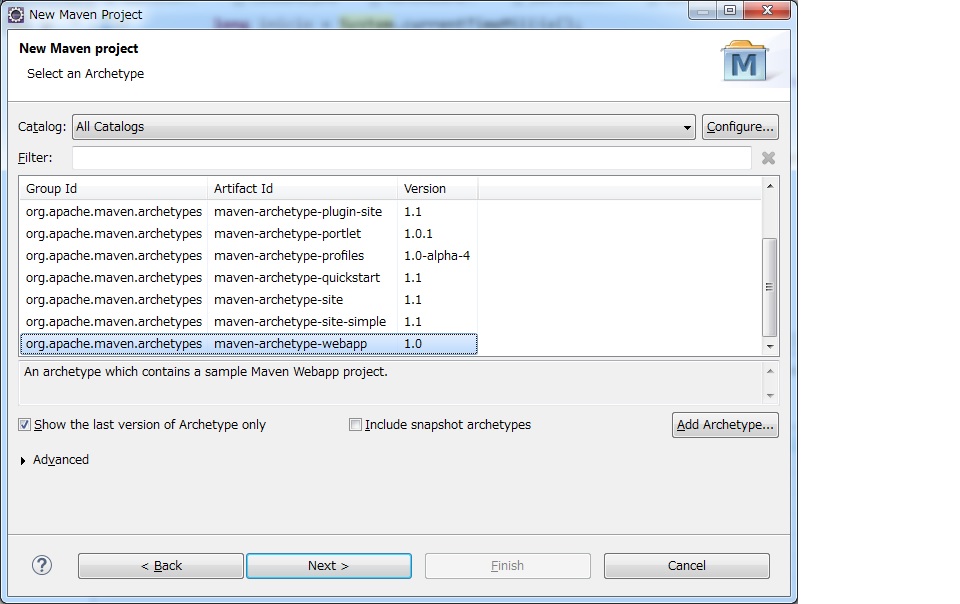Image resolution: width=960 pixels, height=604 pixels.
Task: Select maven-archetype-profiles row
Action: [x=249, y=256]
